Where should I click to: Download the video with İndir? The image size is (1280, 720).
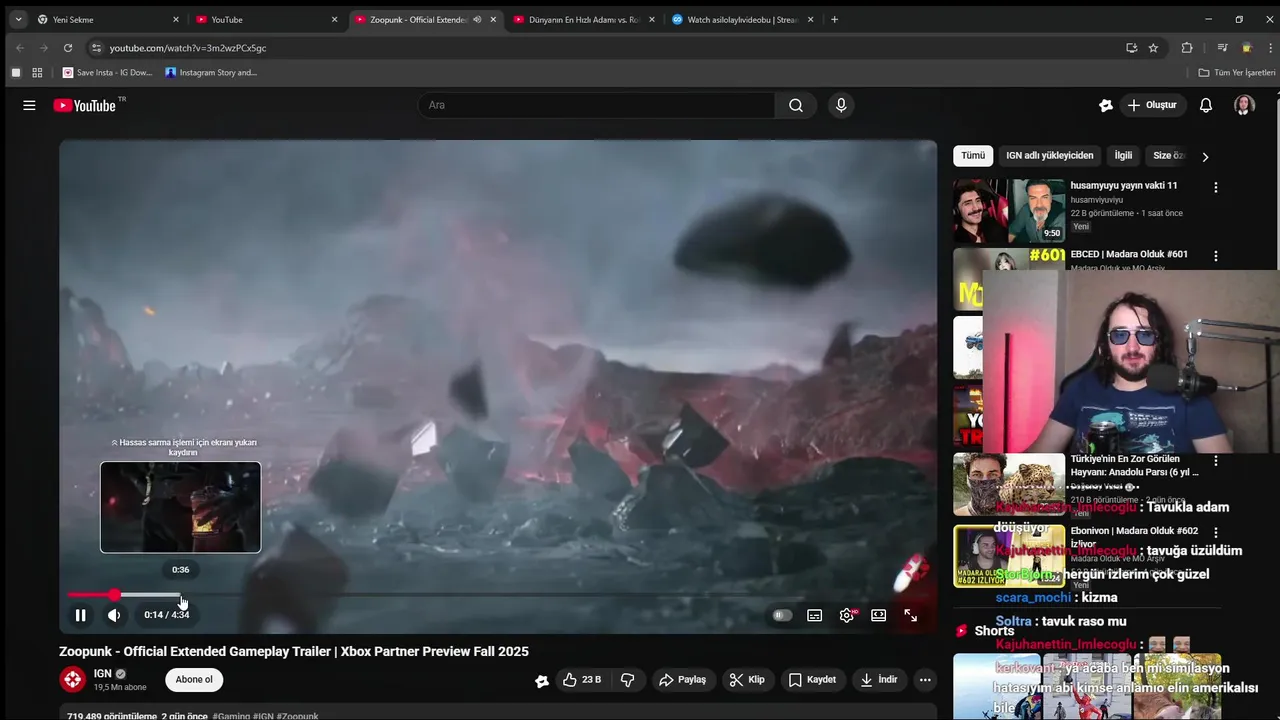879,680
